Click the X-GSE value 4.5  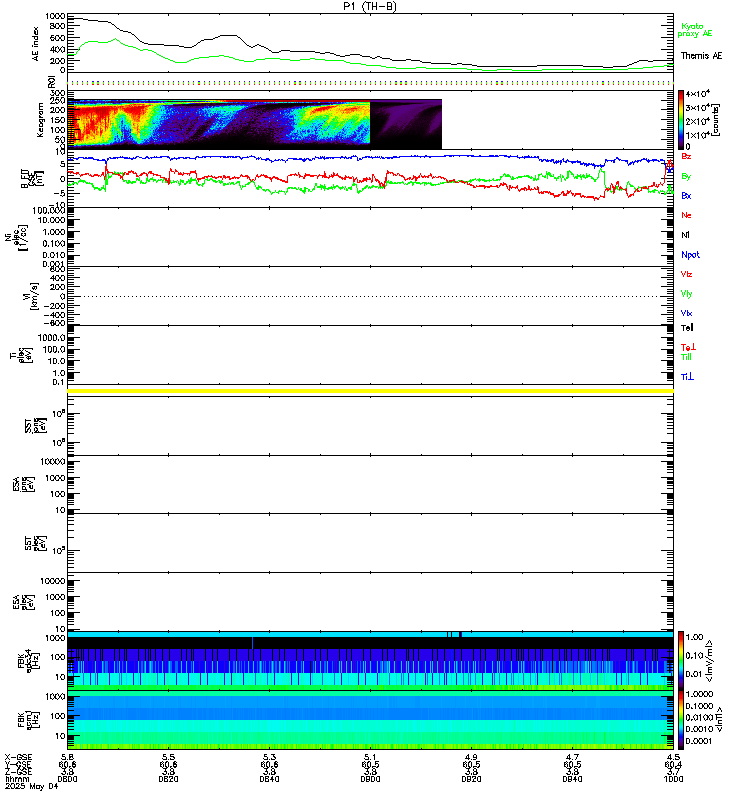673,757
